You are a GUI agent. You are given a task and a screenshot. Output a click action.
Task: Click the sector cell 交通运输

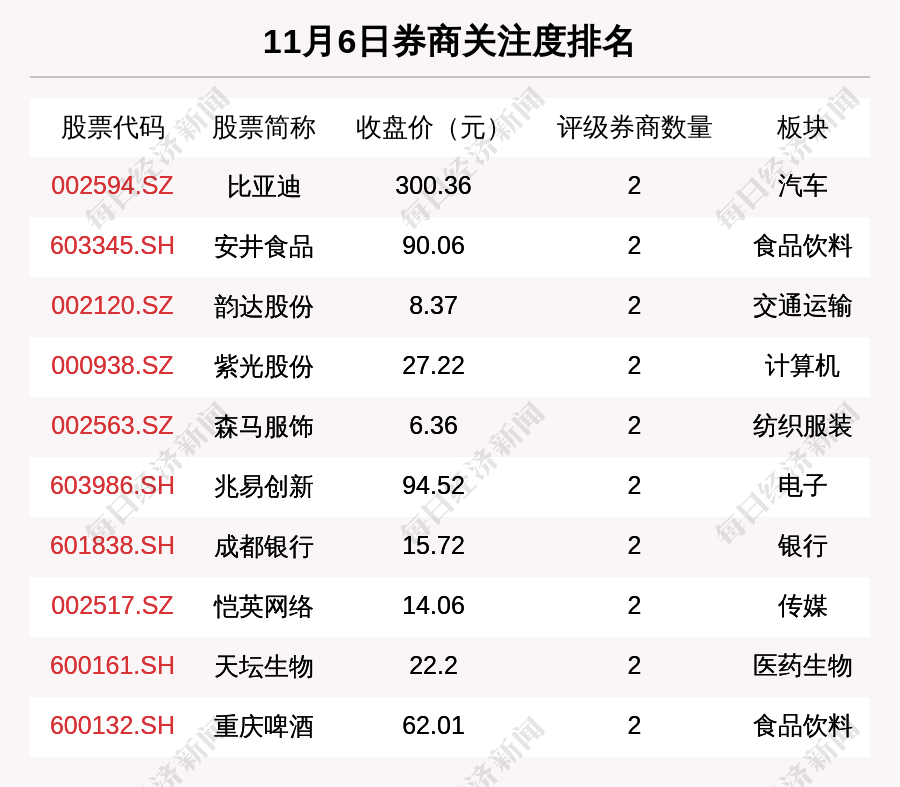pyautogui.click(x=802, y=306)
